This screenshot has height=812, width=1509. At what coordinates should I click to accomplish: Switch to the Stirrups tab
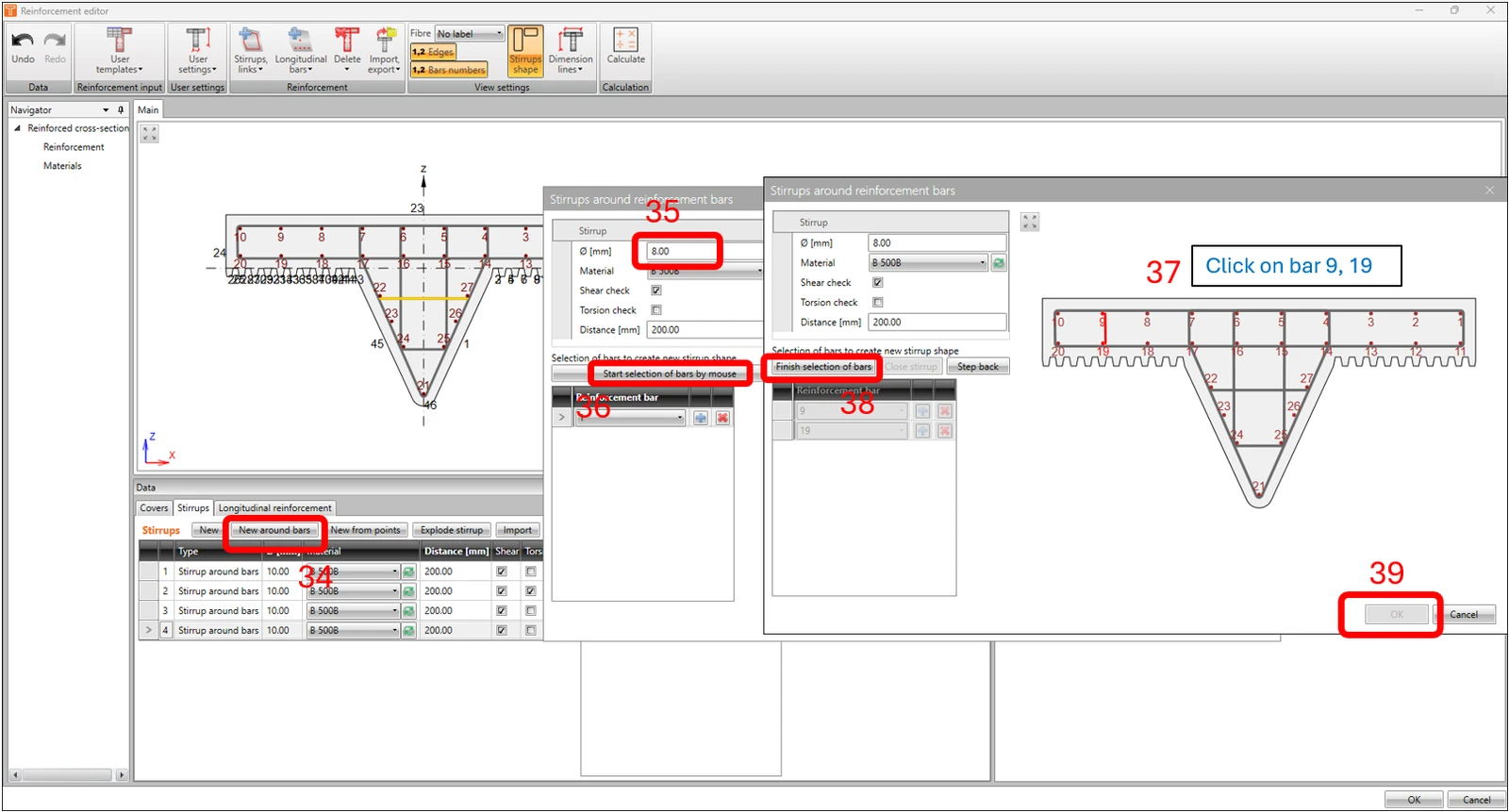point(193,508)
